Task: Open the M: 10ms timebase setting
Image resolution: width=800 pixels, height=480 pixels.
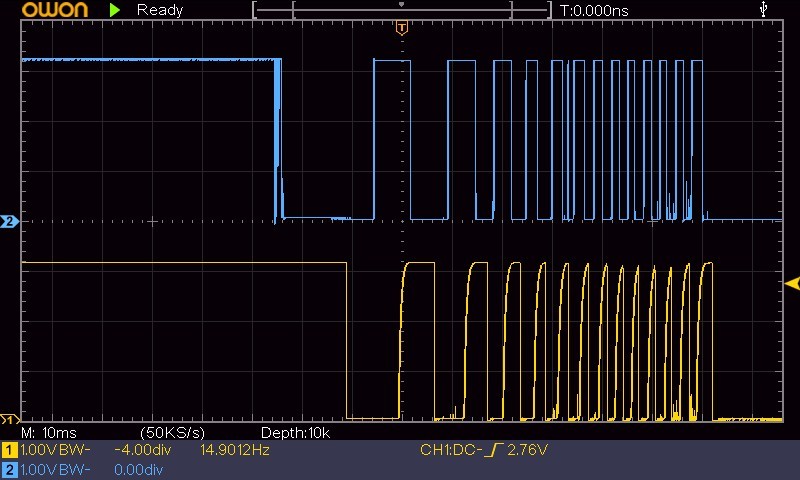Action: [49, 433]
